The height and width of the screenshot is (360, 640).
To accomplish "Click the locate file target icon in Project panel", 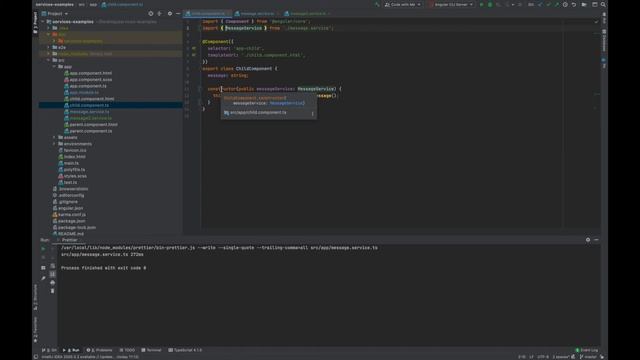I will coord(151,13).
